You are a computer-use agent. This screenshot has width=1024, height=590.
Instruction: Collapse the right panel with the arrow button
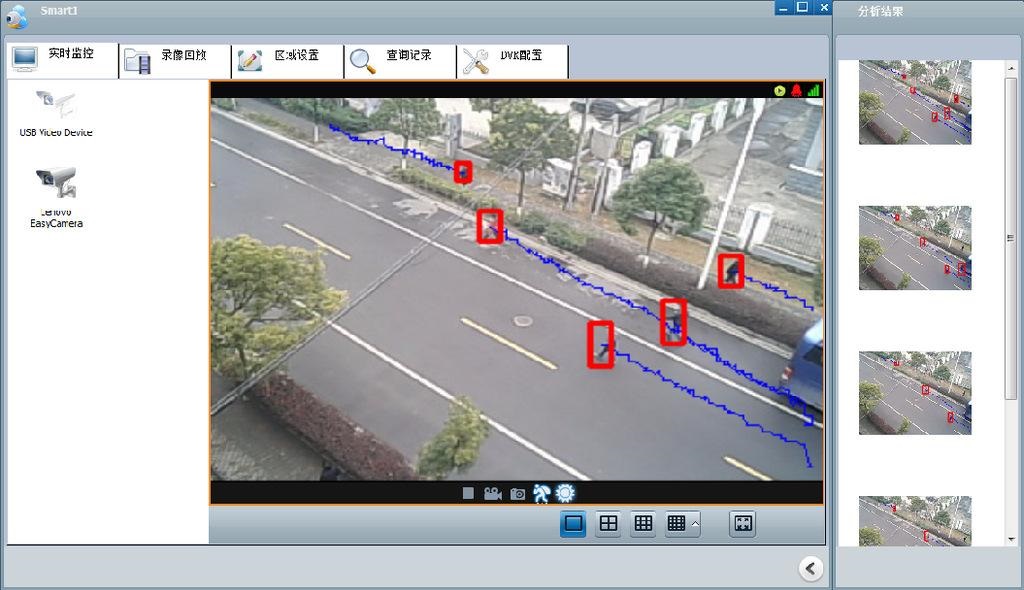click(x=810, y=568)
